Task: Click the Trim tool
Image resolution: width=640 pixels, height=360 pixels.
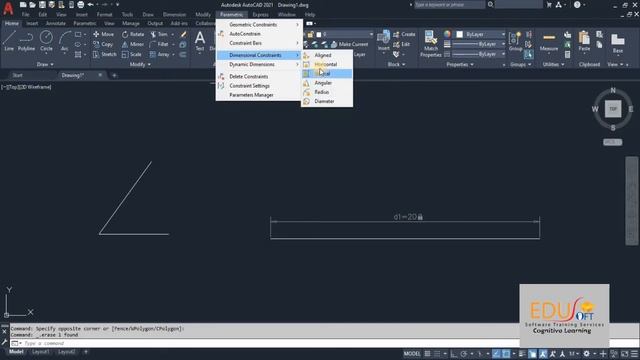Action: [159, 34]
